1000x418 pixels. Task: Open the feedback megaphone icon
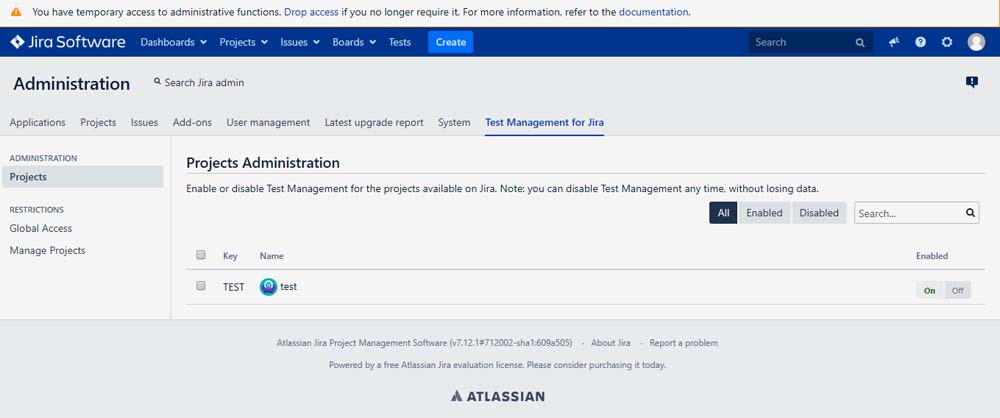(x=894, y=42)
